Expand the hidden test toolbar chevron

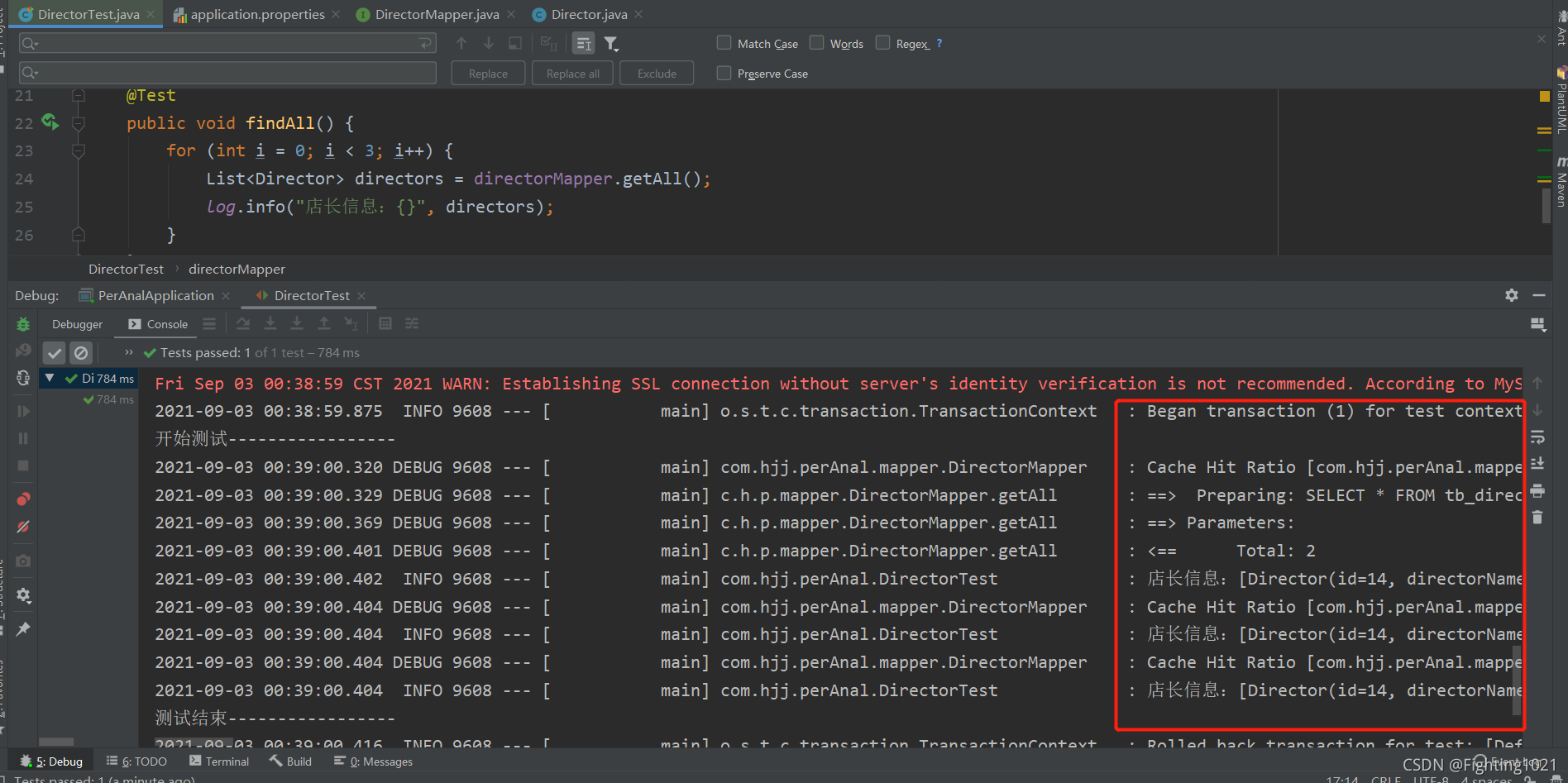click(x=129, y=352)
